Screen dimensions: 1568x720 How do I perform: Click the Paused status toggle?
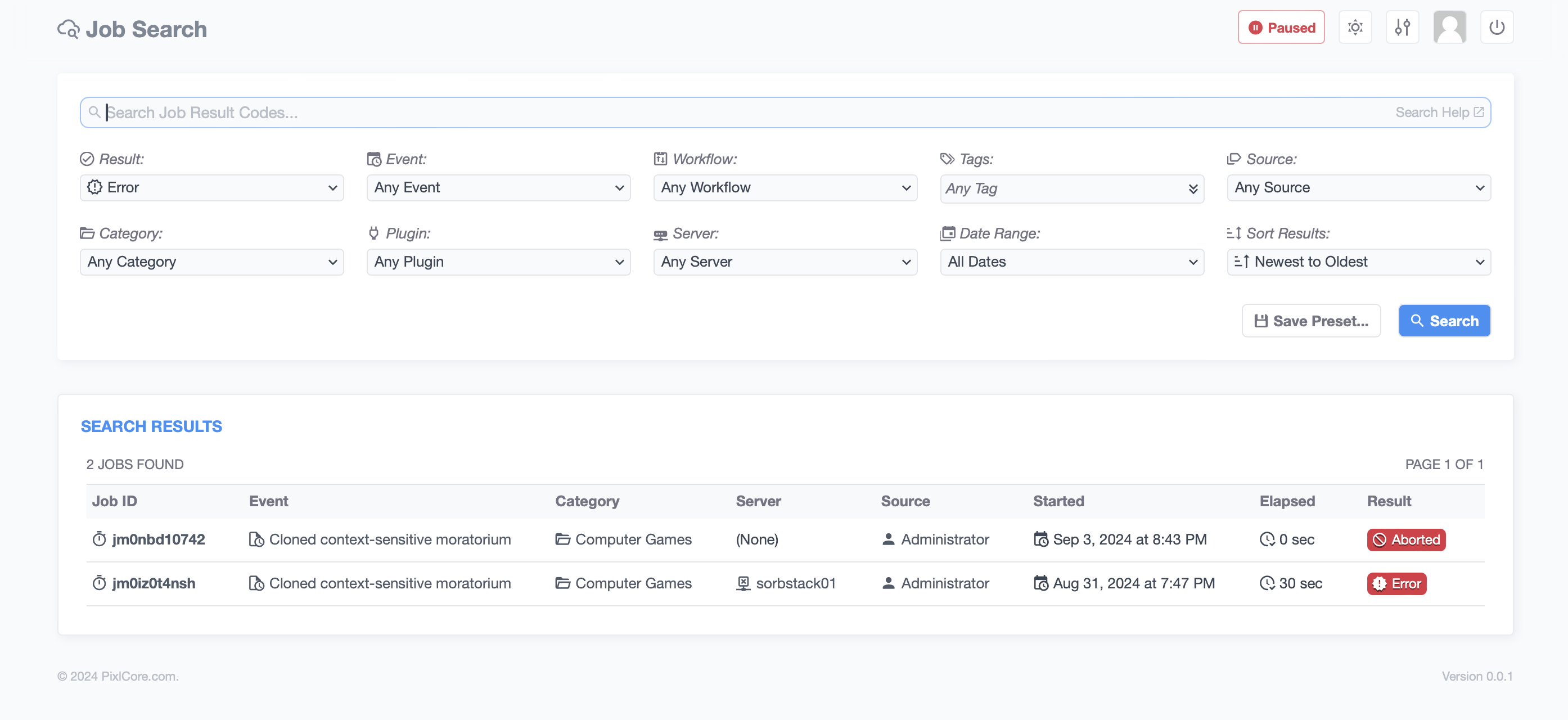tap(1281, 27)
